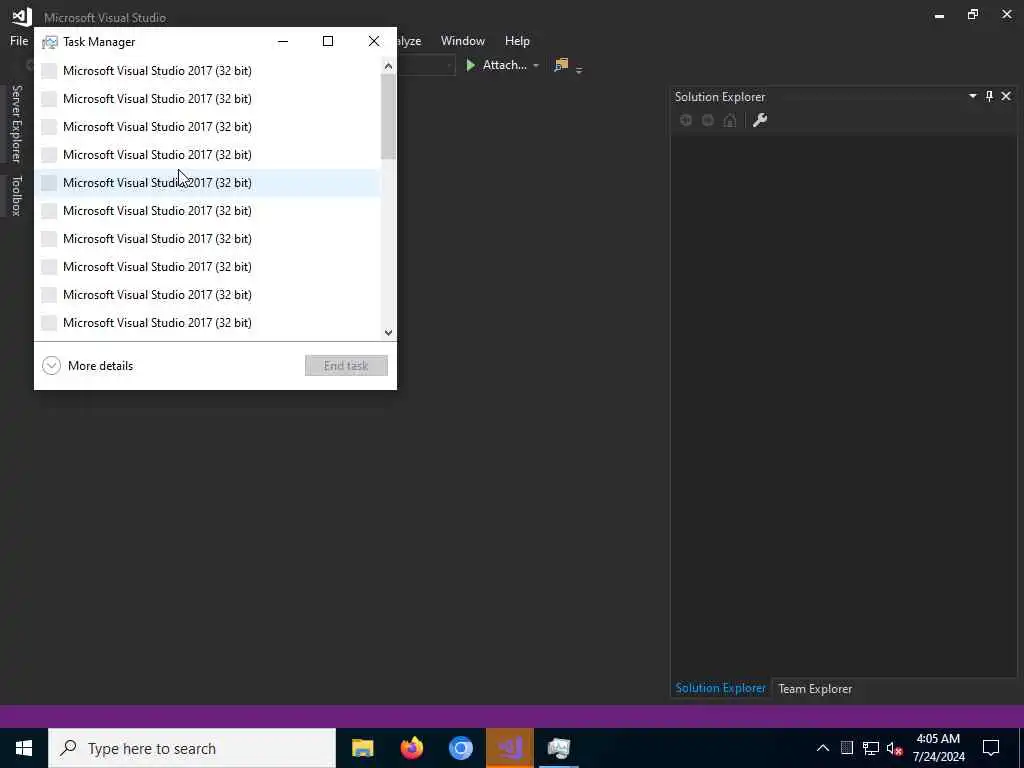Show hidden system tray icons
This screenshot has height=768, width=1024.
pos(823,748)
